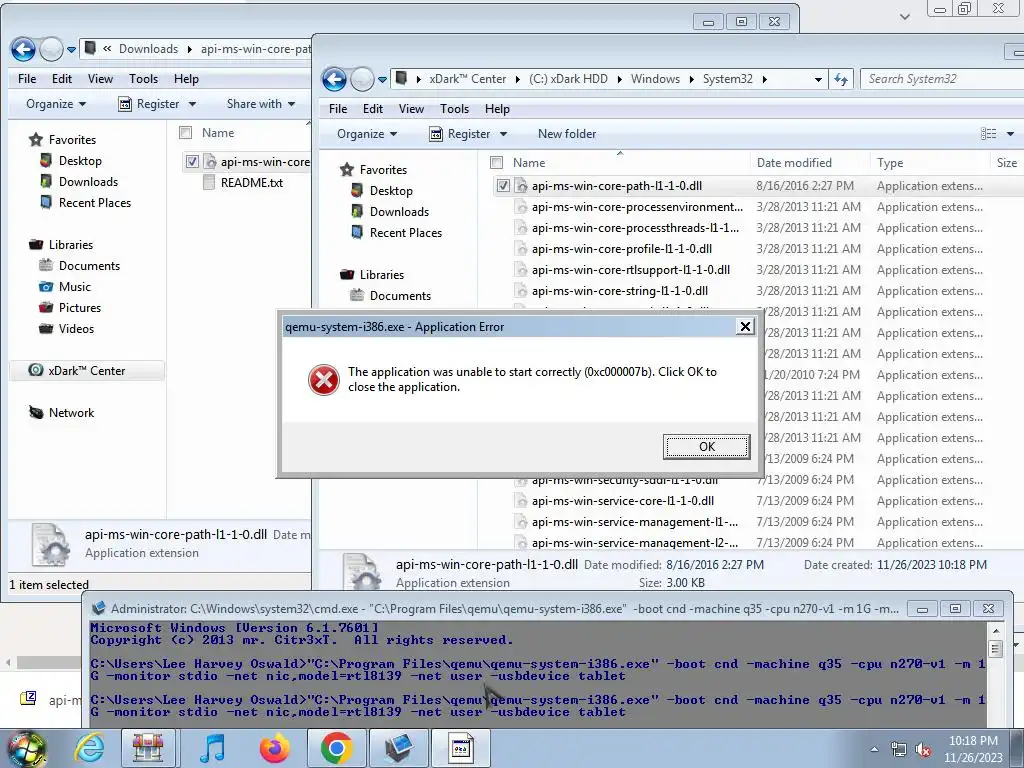1024x768 pixels.
Task: Refresh the System32 folder view
Action: (841, 79)
